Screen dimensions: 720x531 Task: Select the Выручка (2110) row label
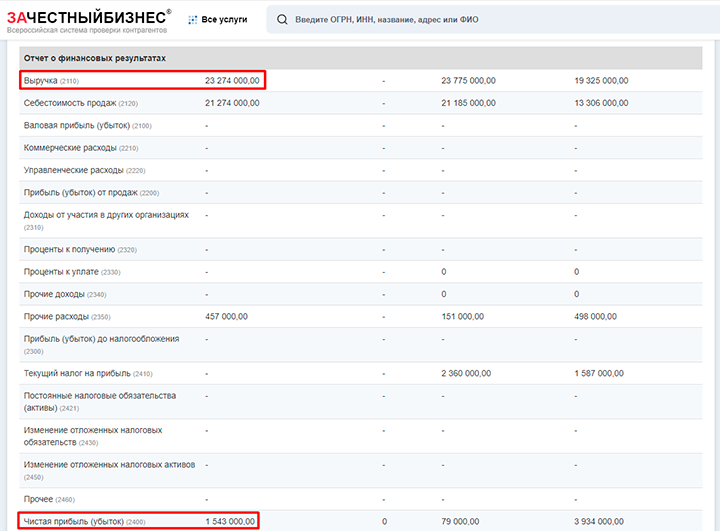point(51,81)
